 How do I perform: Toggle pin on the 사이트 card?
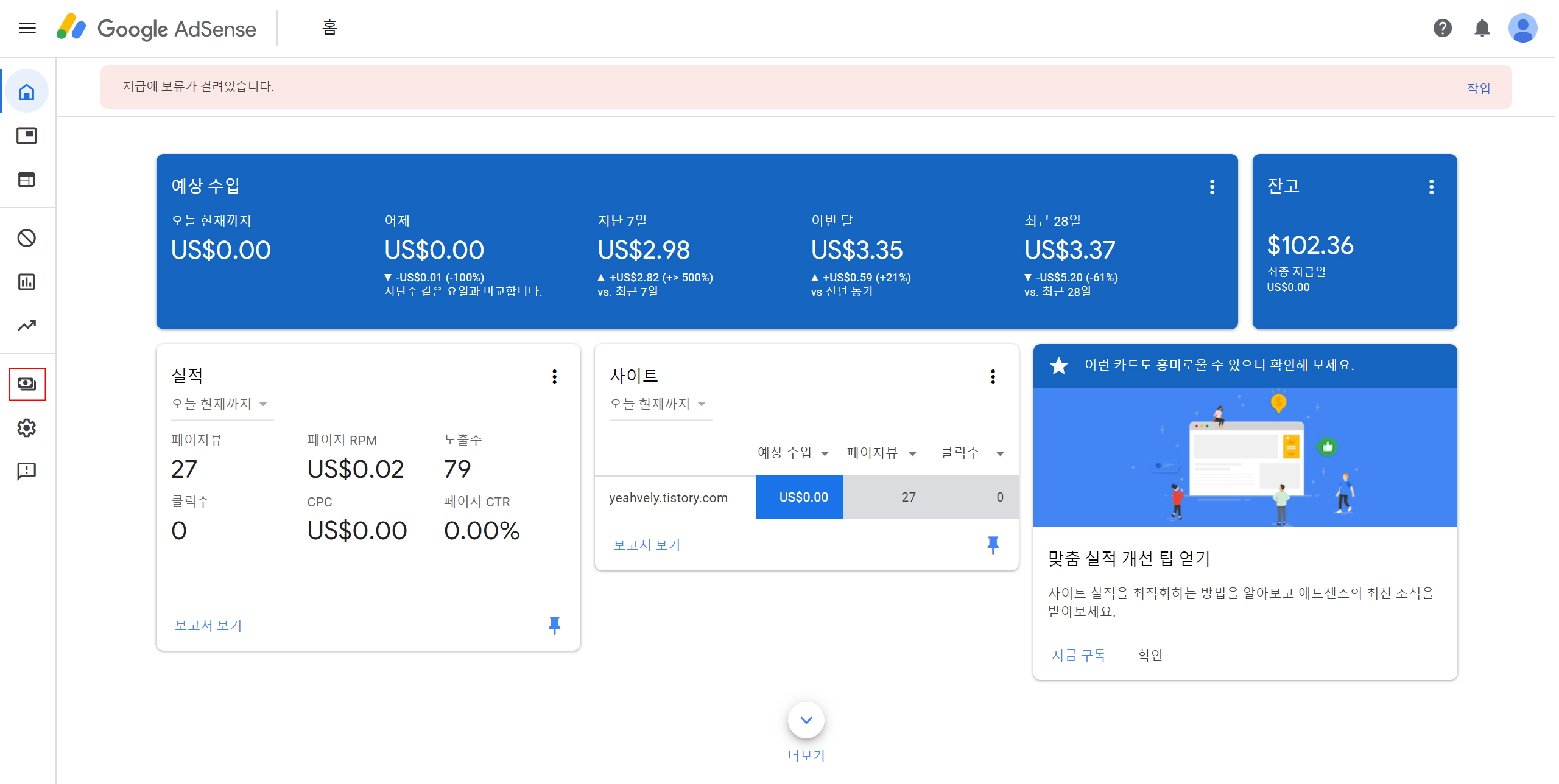tap(993, 545)
